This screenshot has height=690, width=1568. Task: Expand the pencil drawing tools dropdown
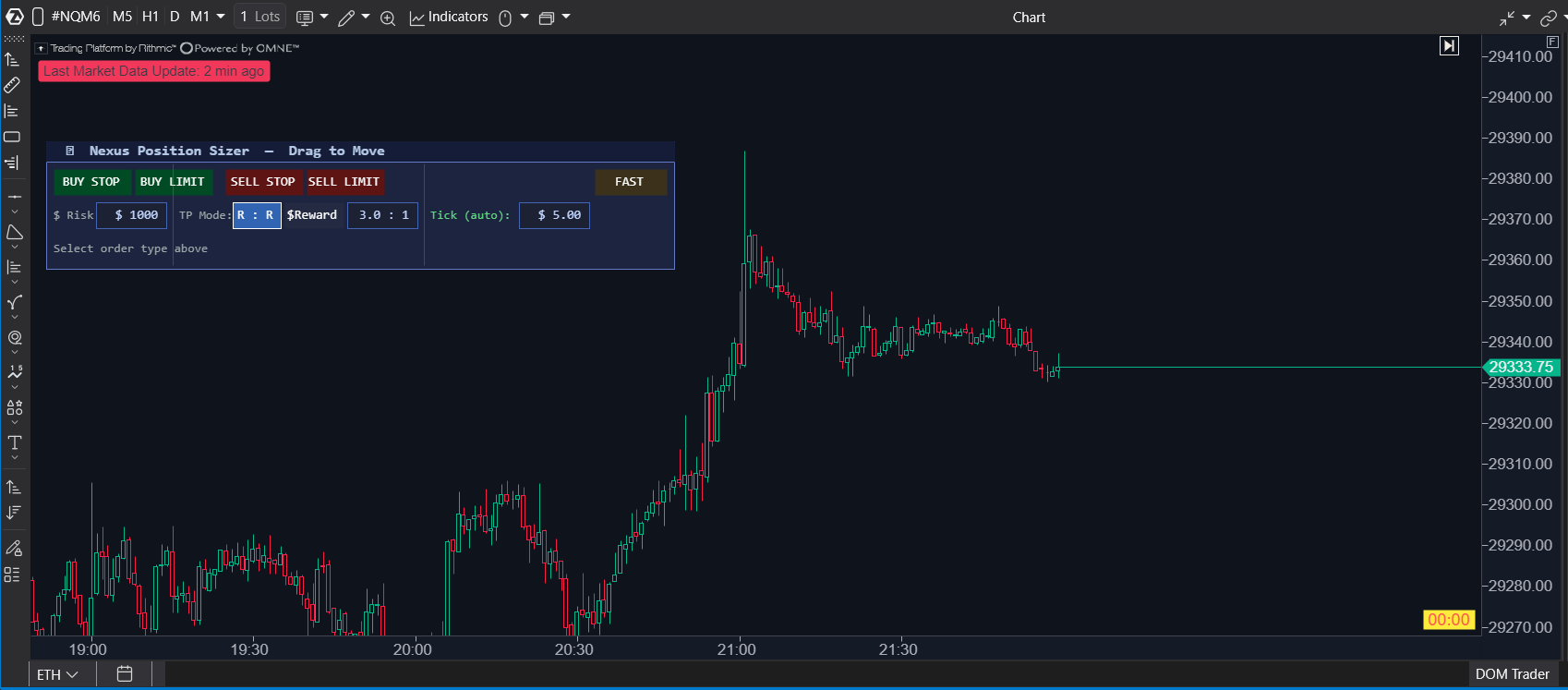click(366, 17)
